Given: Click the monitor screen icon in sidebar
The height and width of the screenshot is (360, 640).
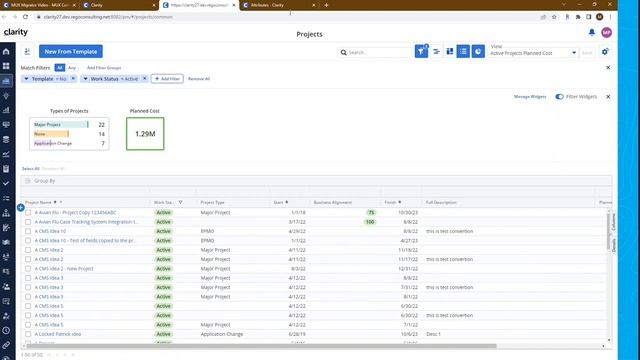Looking at the screenshot, I should point(6,125).
